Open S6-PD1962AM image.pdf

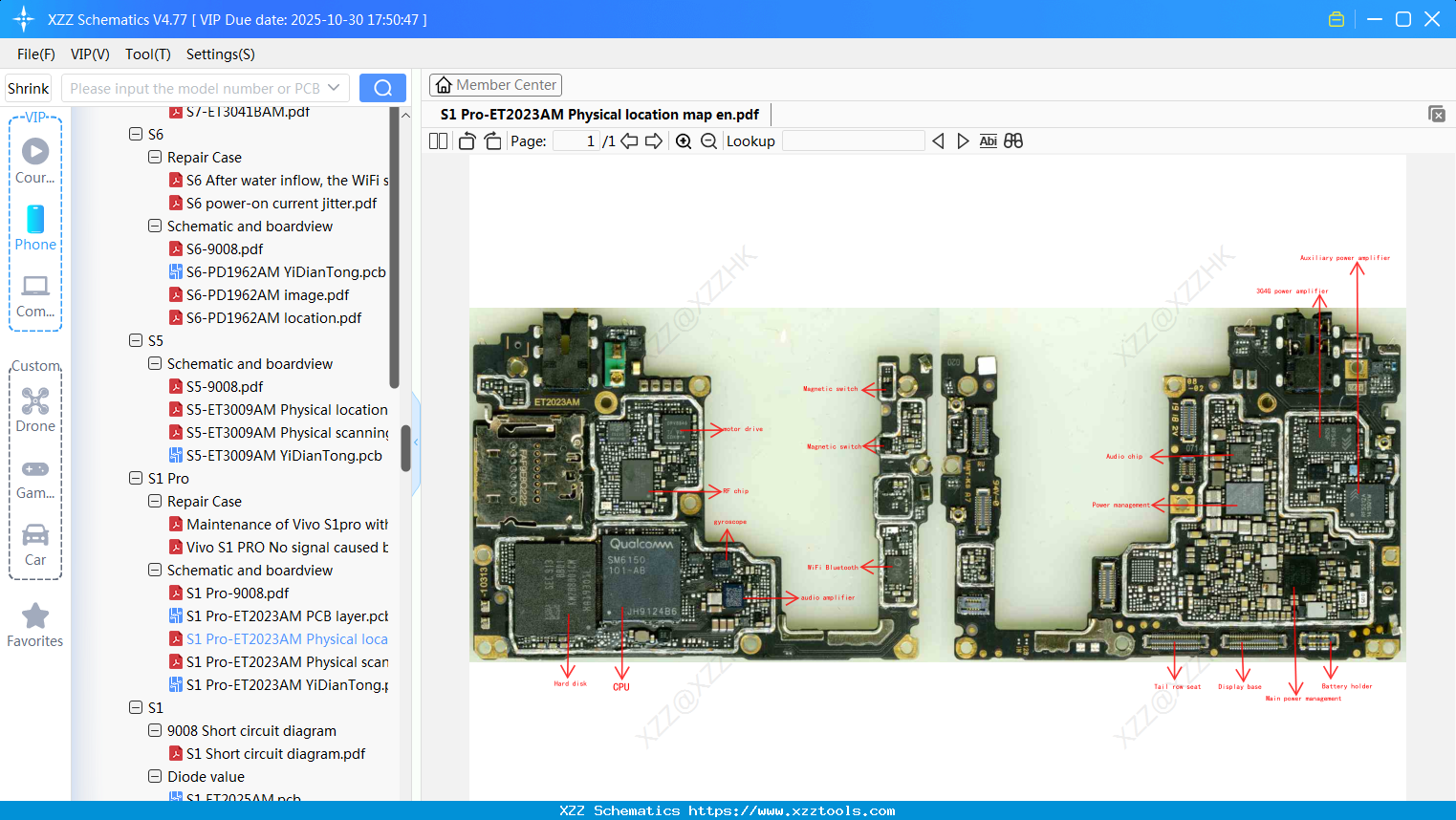coord(268,295)
